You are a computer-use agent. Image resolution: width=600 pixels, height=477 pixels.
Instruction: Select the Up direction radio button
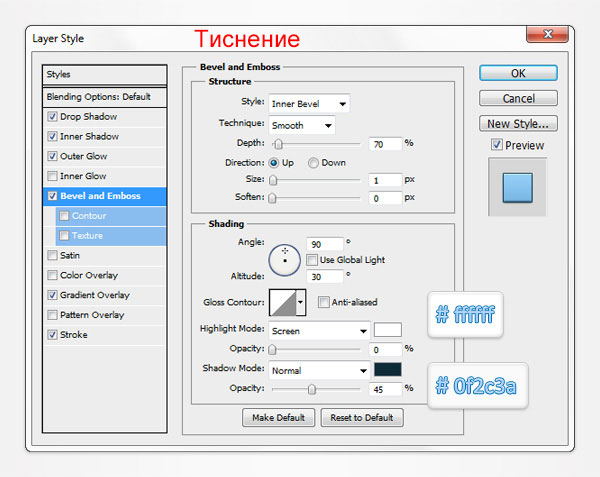[x=274, y=163]
